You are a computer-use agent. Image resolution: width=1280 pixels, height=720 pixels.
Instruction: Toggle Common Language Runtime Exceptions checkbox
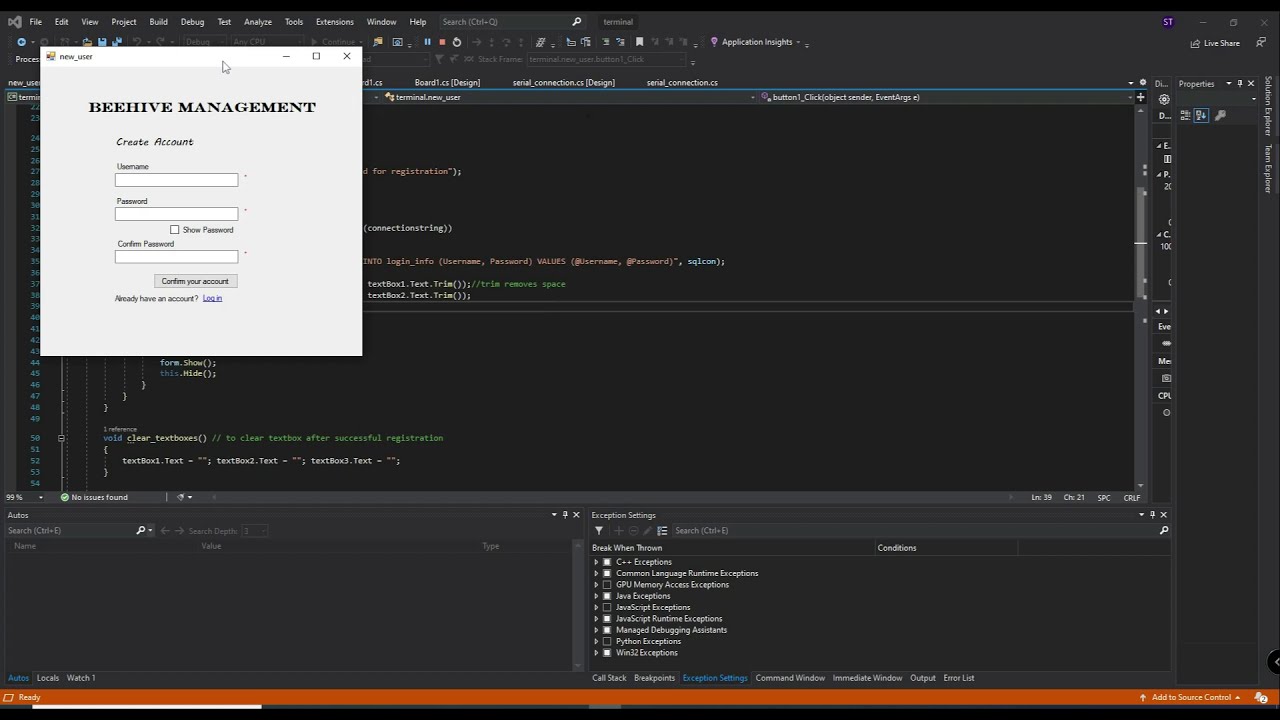coord(607,574)
